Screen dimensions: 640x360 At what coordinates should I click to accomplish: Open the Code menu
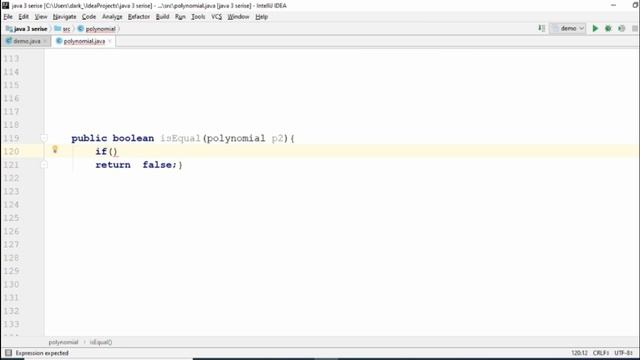tap(89, 17)
